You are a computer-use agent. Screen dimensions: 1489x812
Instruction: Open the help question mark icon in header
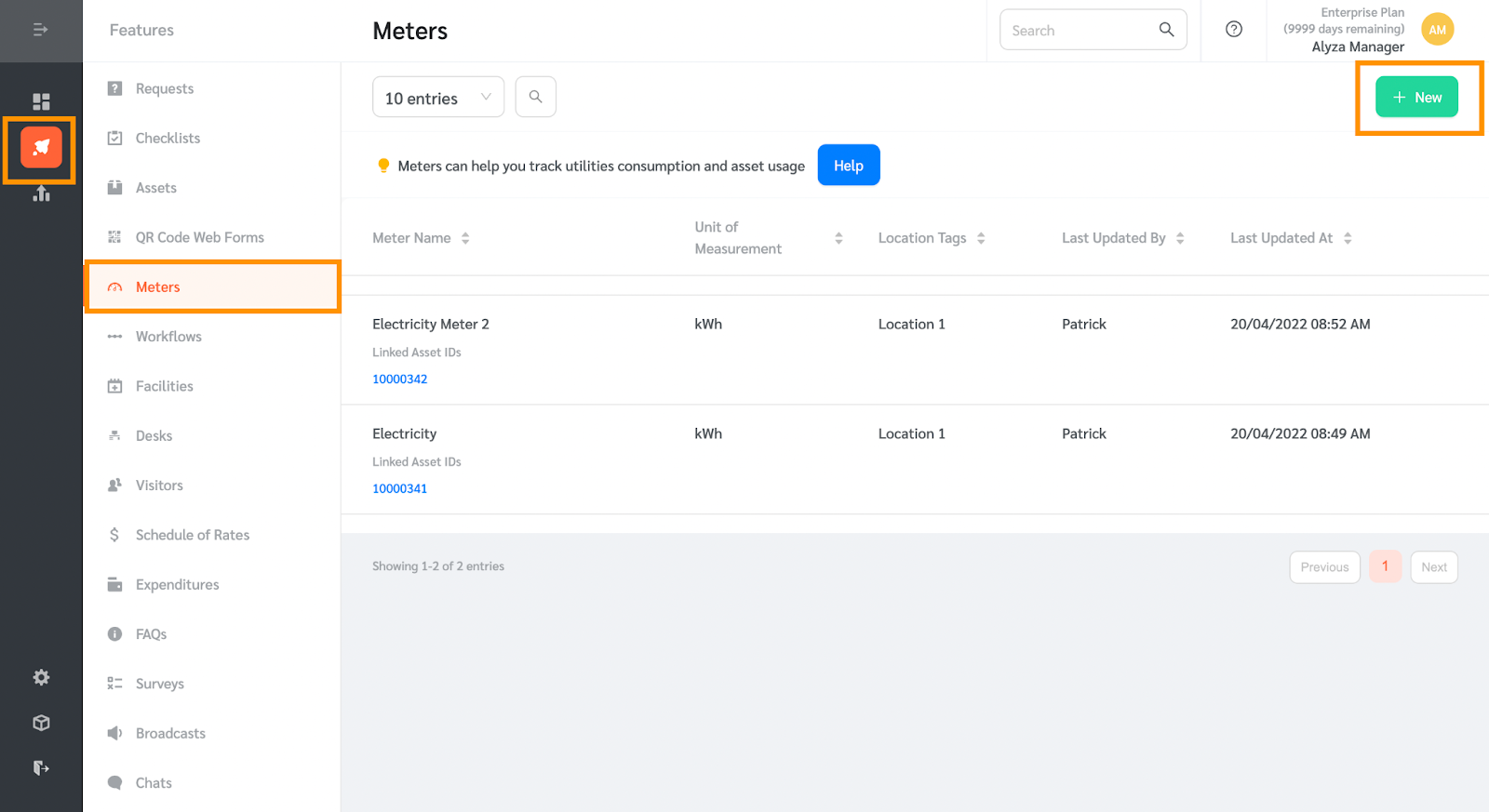1233,29
